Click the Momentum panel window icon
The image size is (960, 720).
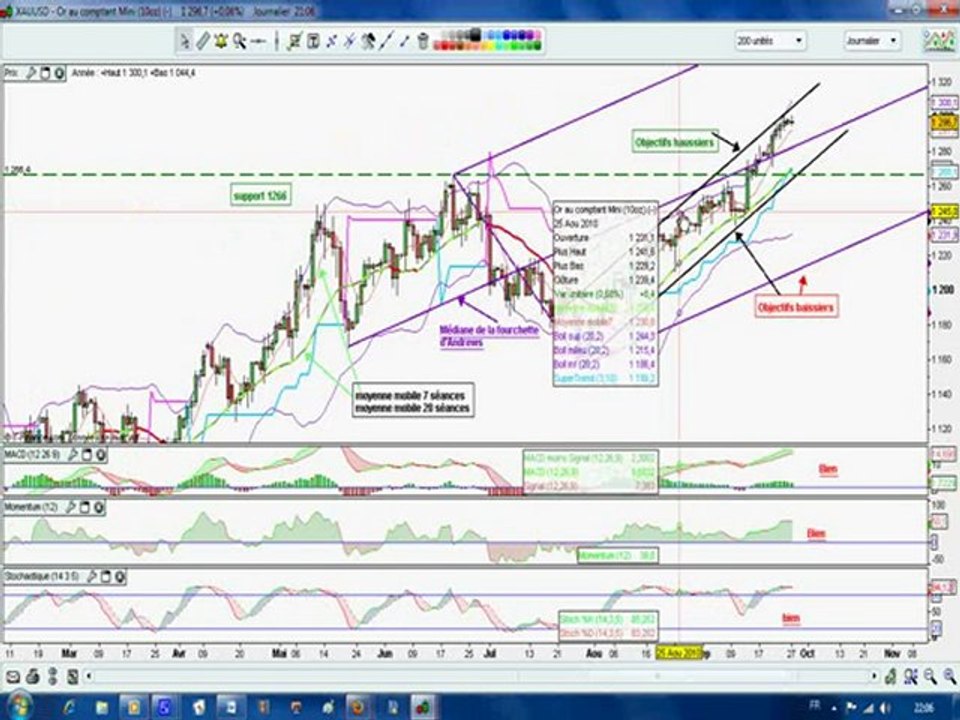pyautogui.click(x=85, y=508)
